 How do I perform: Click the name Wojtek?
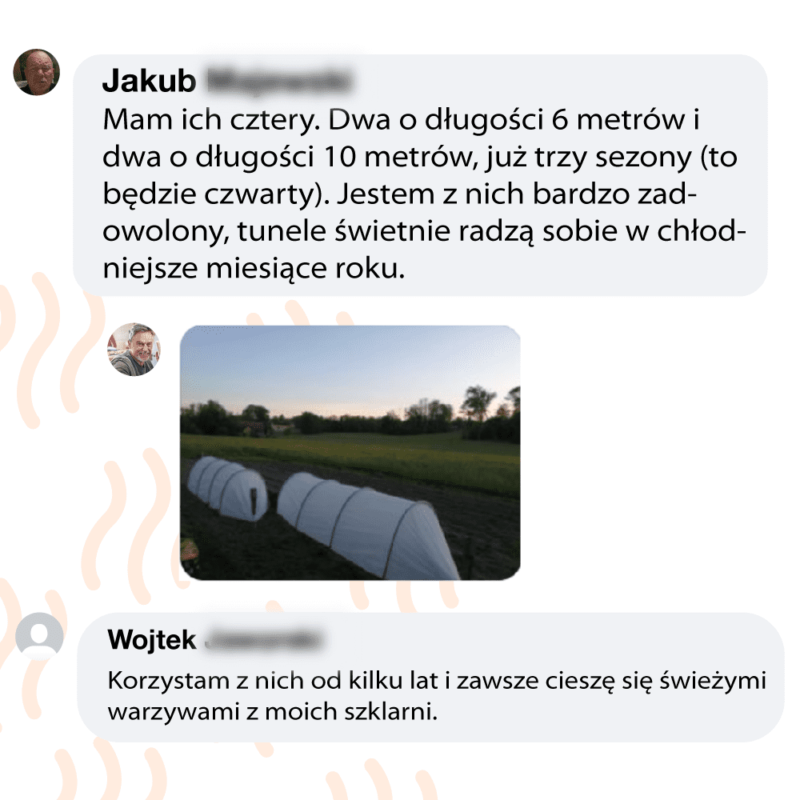point(152,639)
